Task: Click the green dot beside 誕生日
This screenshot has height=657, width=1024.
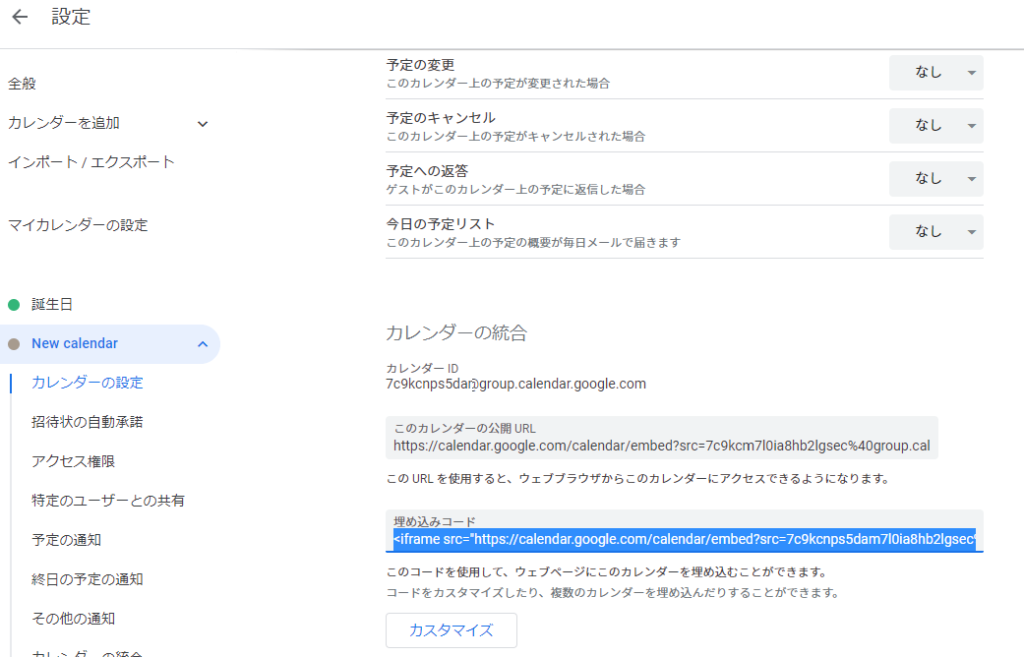Action: [14, 304]
